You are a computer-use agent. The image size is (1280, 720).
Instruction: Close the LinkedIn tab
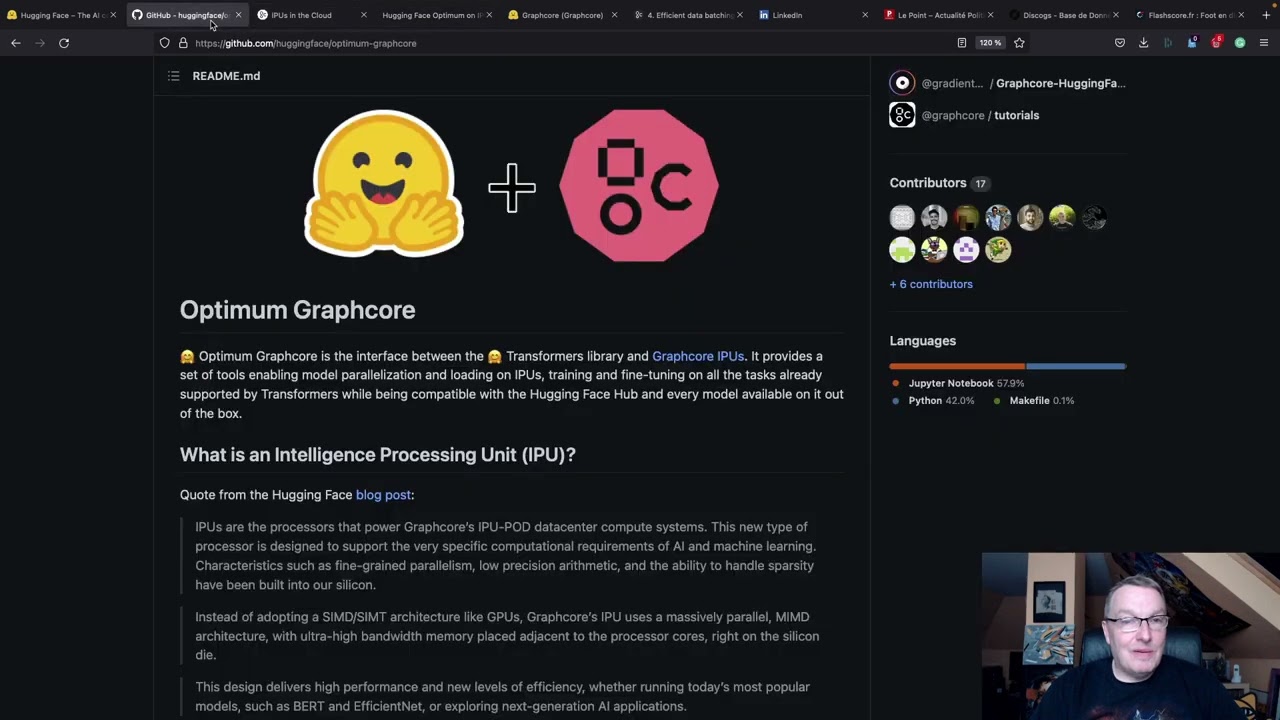click(x=865, y=15)
